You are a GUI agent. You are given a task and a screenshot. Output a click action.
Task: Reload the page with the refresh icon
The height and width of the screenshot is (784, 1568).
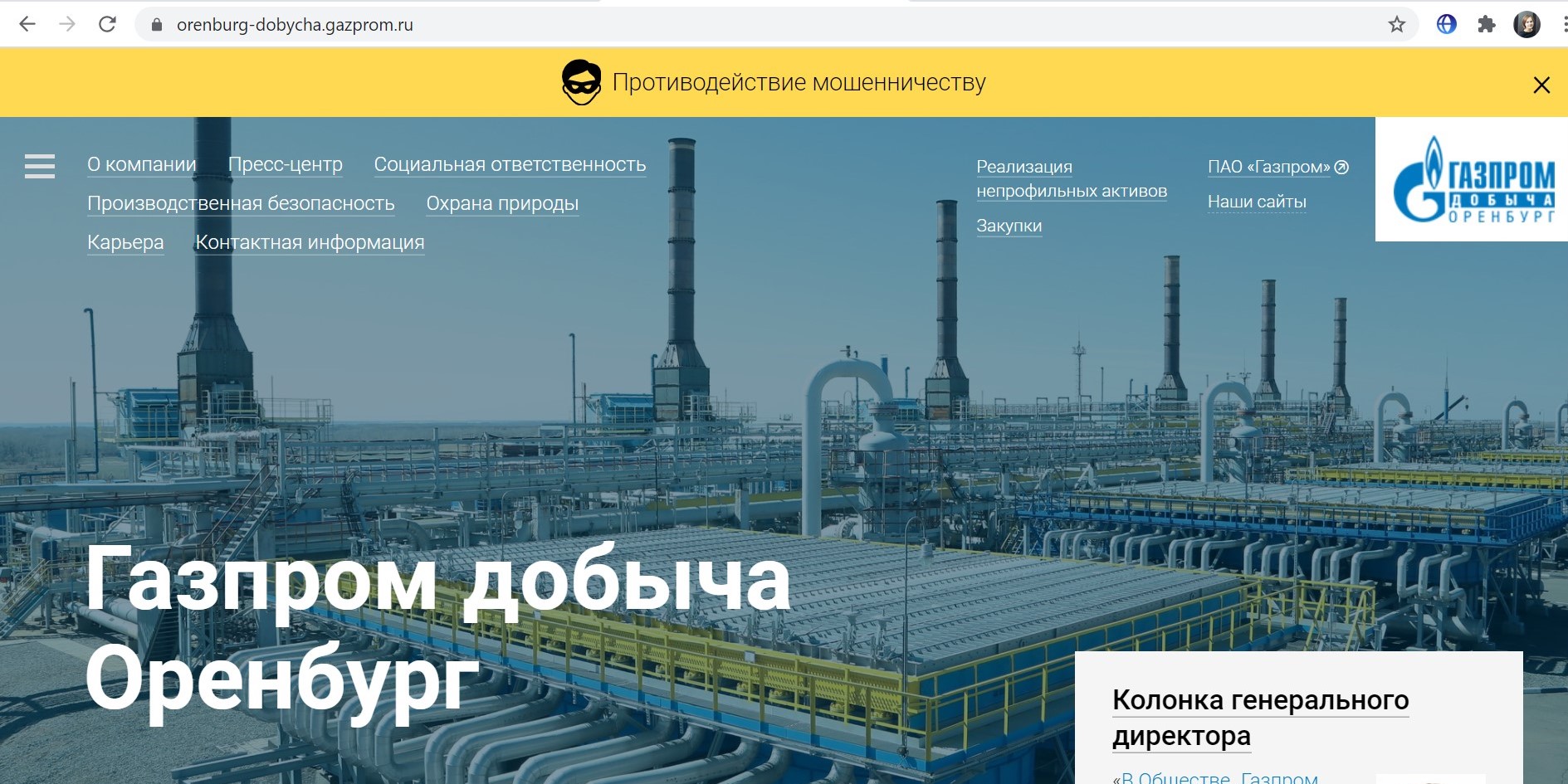pos(107,25)
